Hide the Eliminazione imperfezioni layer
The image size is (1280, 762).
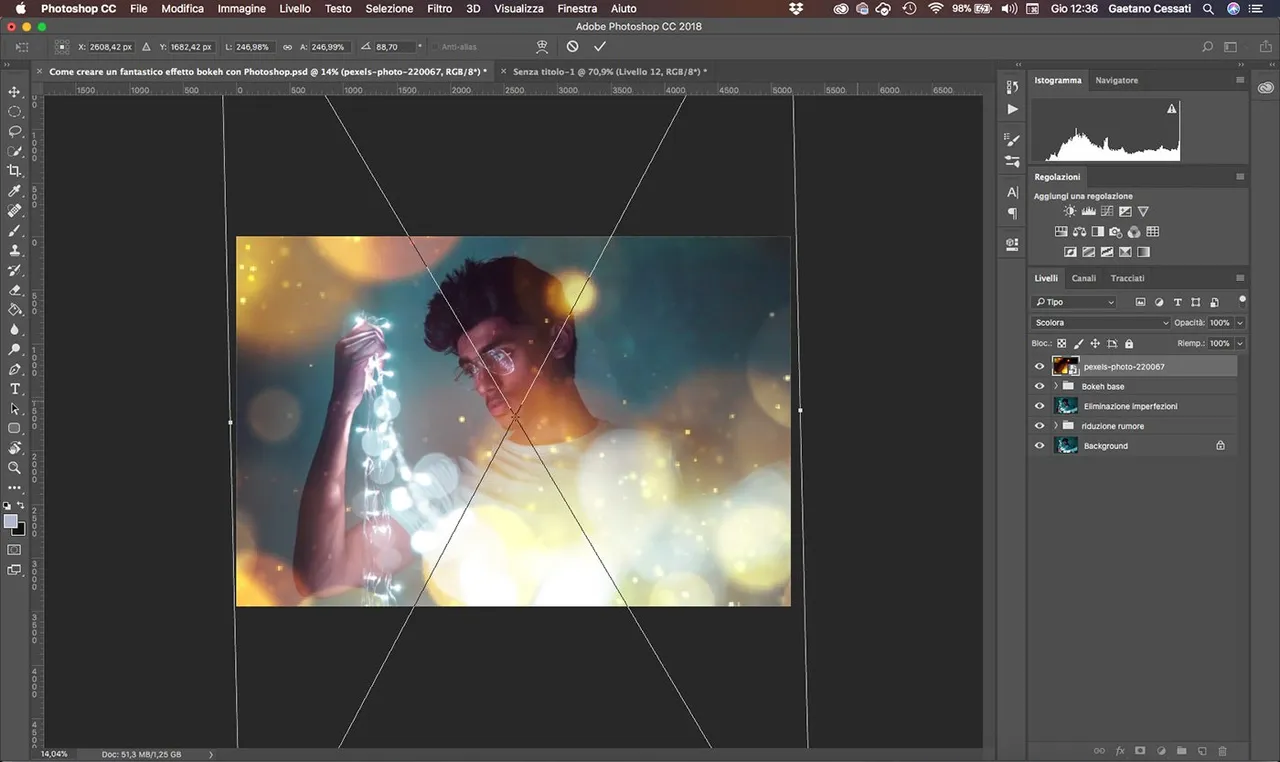coord(1039,406)
